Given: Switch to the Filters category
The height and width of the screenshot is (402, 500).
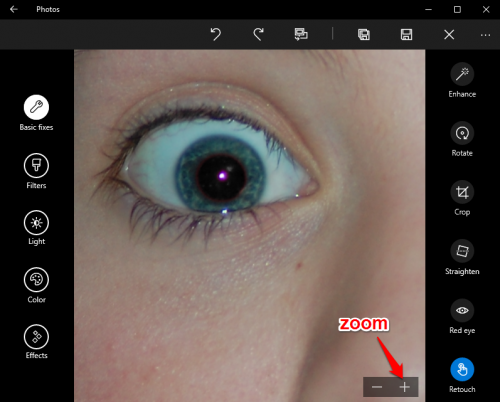Looking at the screenshot, I should 36,165.
